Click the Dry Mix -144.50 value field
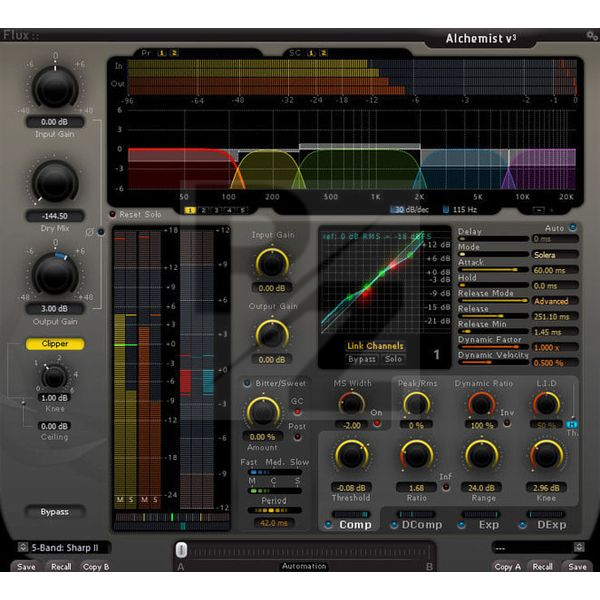 pos(55,216)
